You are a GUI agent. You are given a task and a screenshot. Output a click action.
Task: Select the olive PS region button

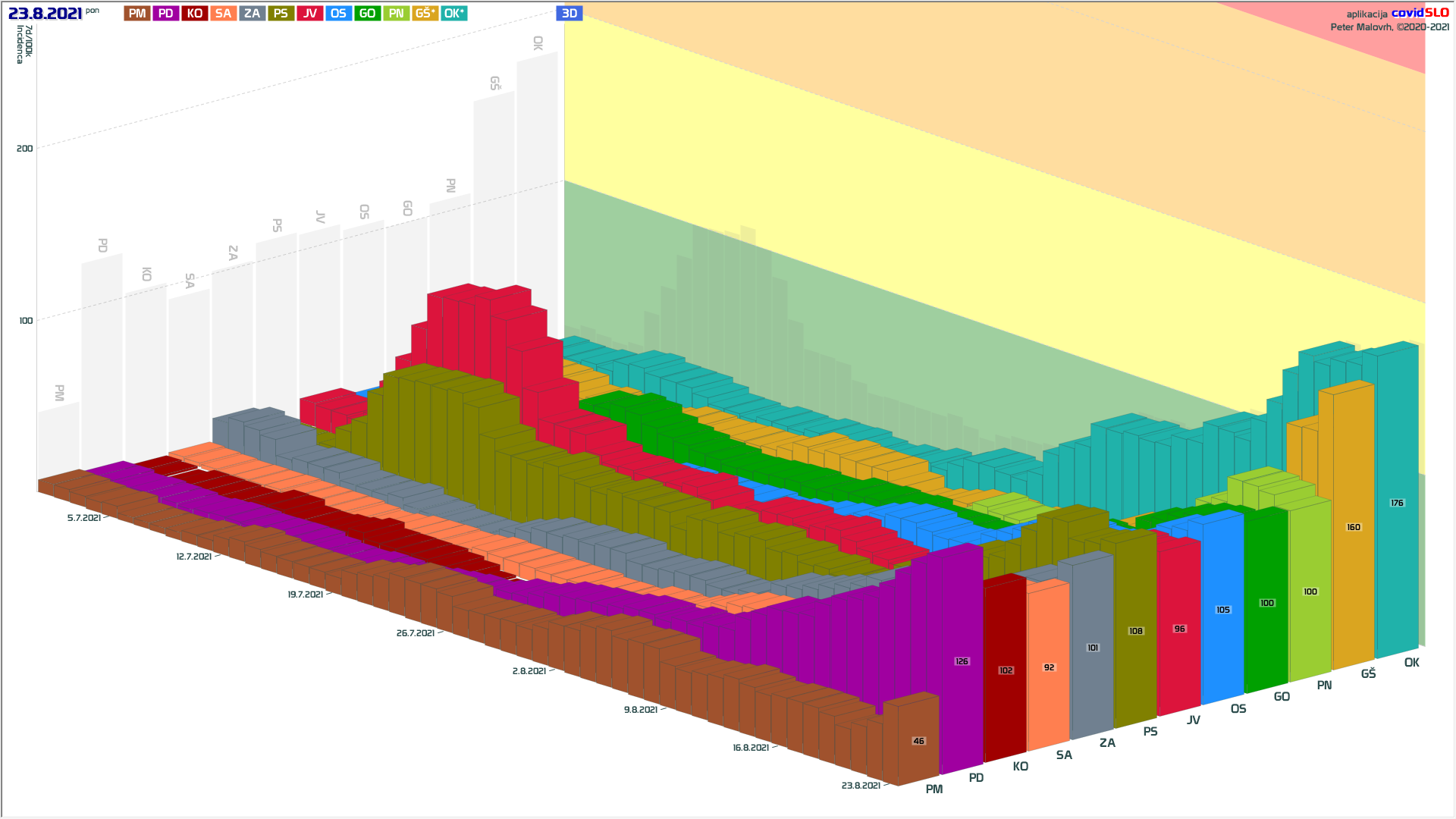(281, 14)
